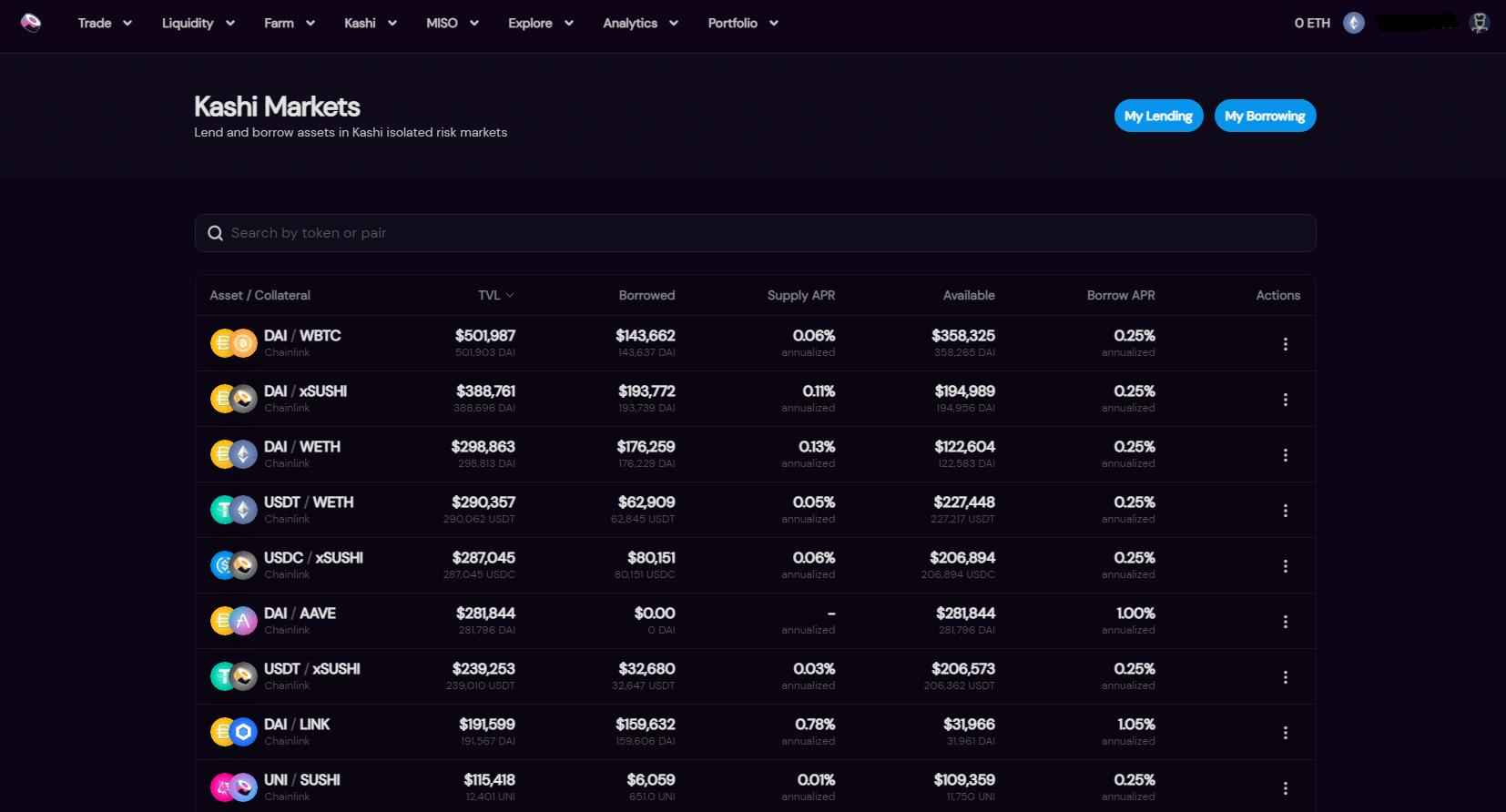Expand the MISO menu
The width and height of the screenshot is (1506, 812).
pyautogui.click(x=453, y=23)
